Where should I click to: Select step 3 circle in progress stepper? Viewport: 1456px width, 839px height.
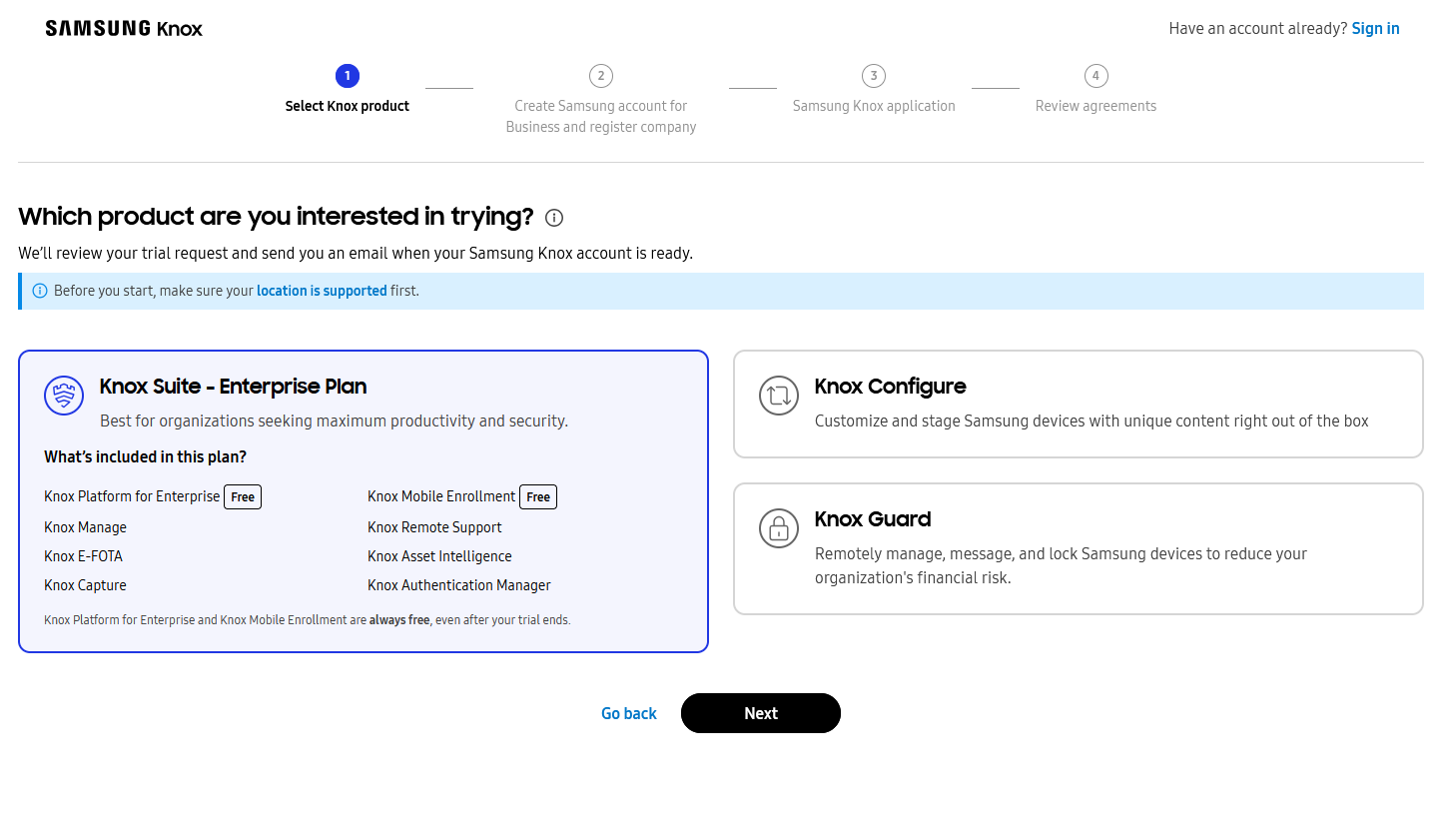point(874,76)
